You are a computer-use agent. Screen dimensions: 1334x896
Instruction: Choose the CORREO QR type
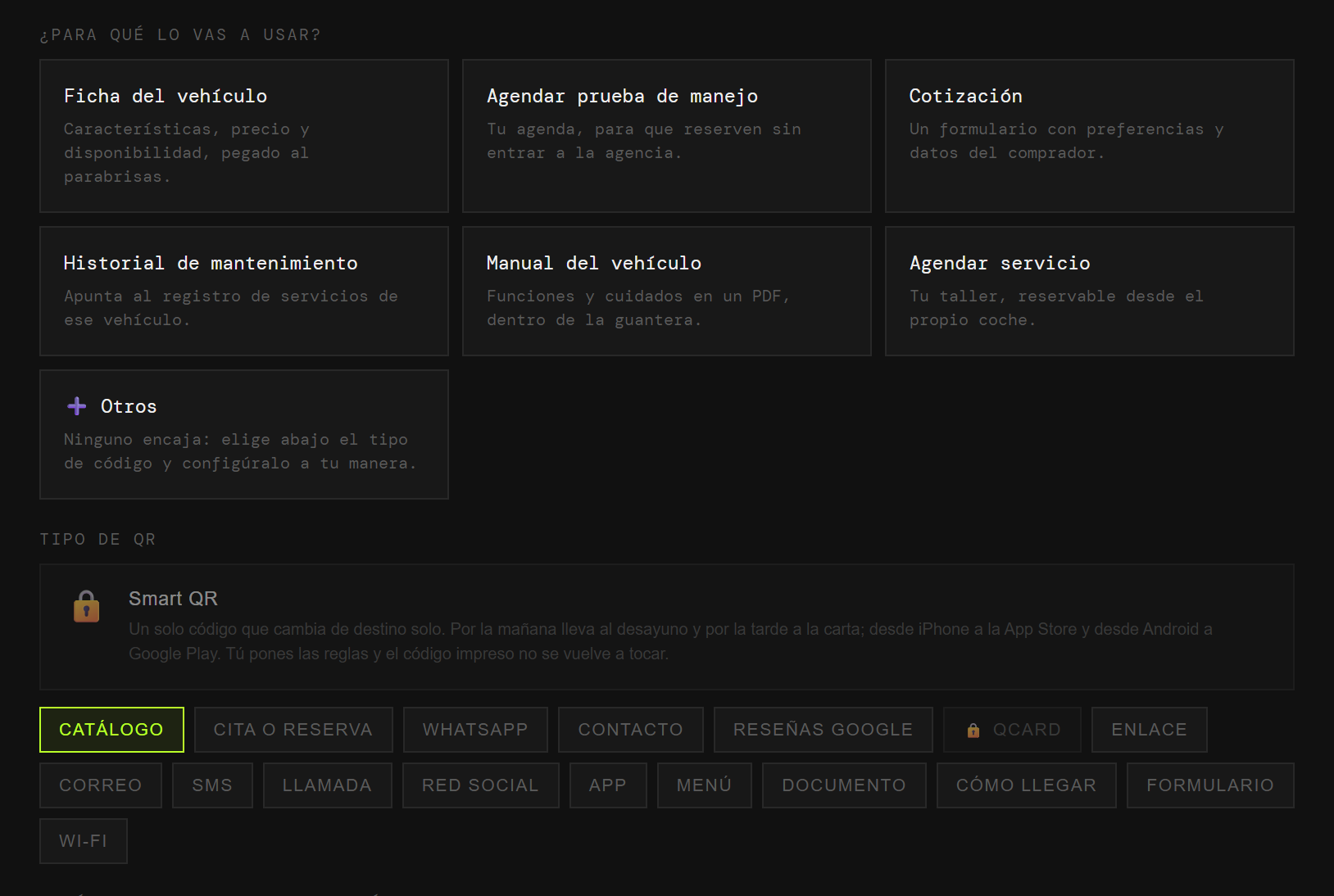(x=101, y=785)
